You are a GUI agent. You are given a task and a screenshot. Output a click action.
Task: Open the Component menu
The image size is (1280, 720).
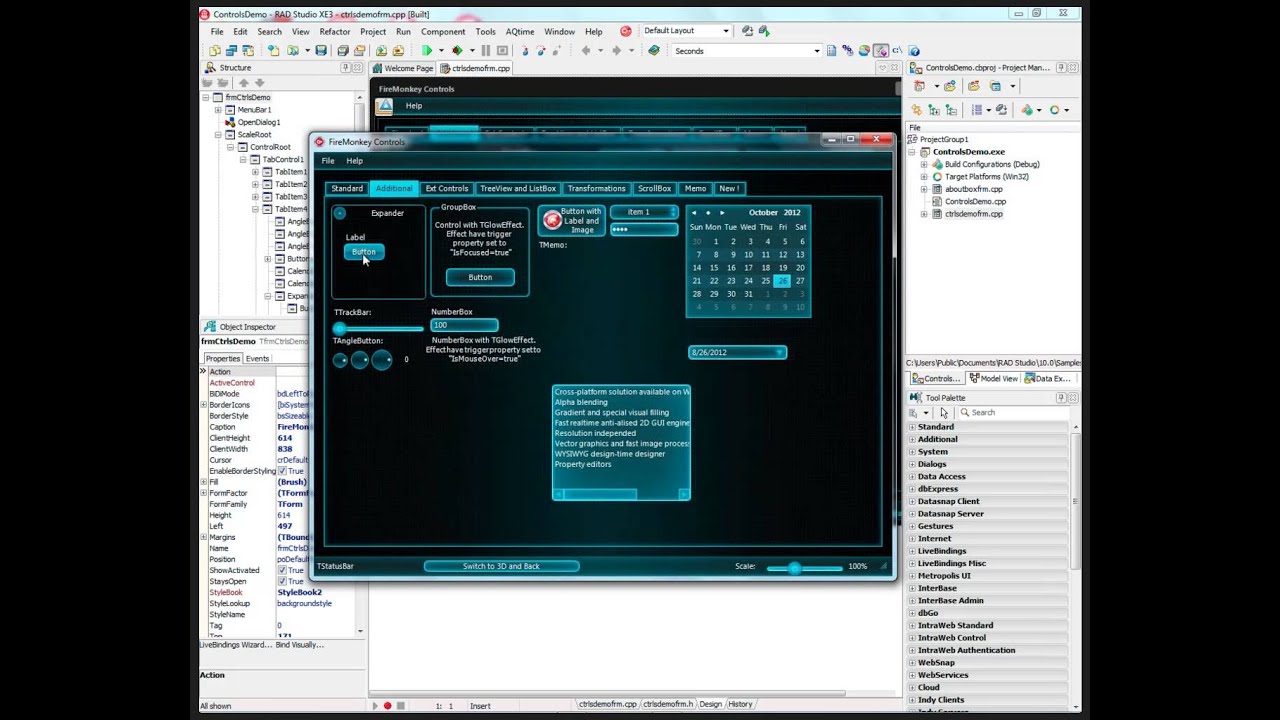pos(443,32)
